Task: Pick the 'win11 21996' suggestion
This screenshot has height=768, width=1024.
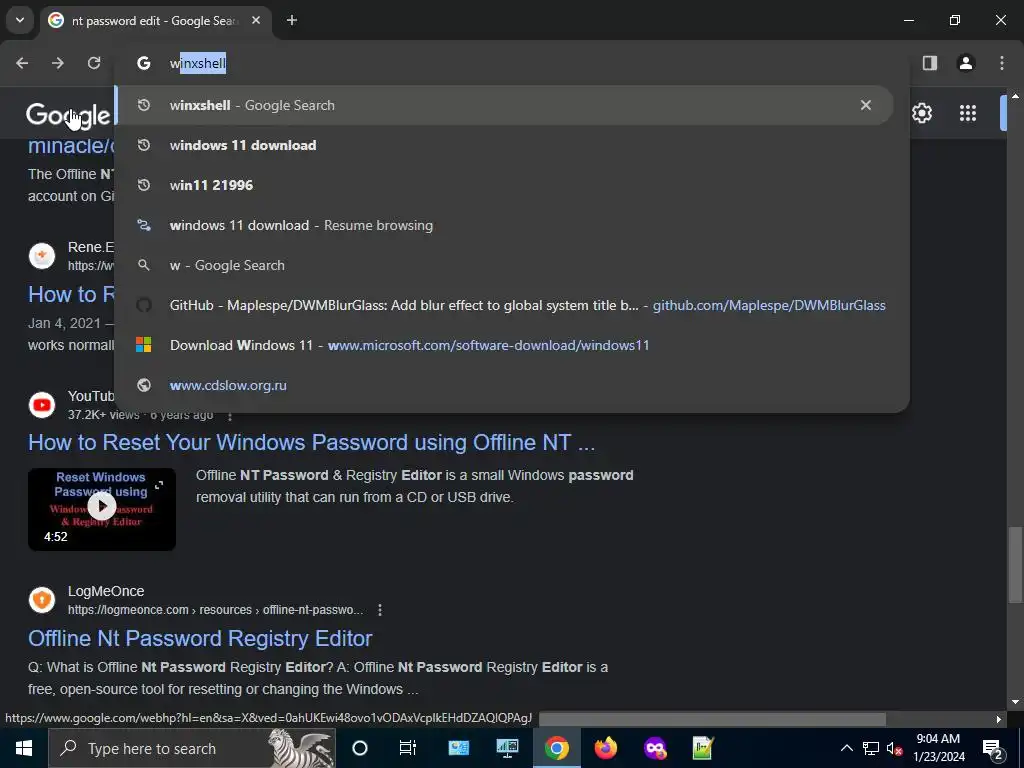Action: point(504,185)
